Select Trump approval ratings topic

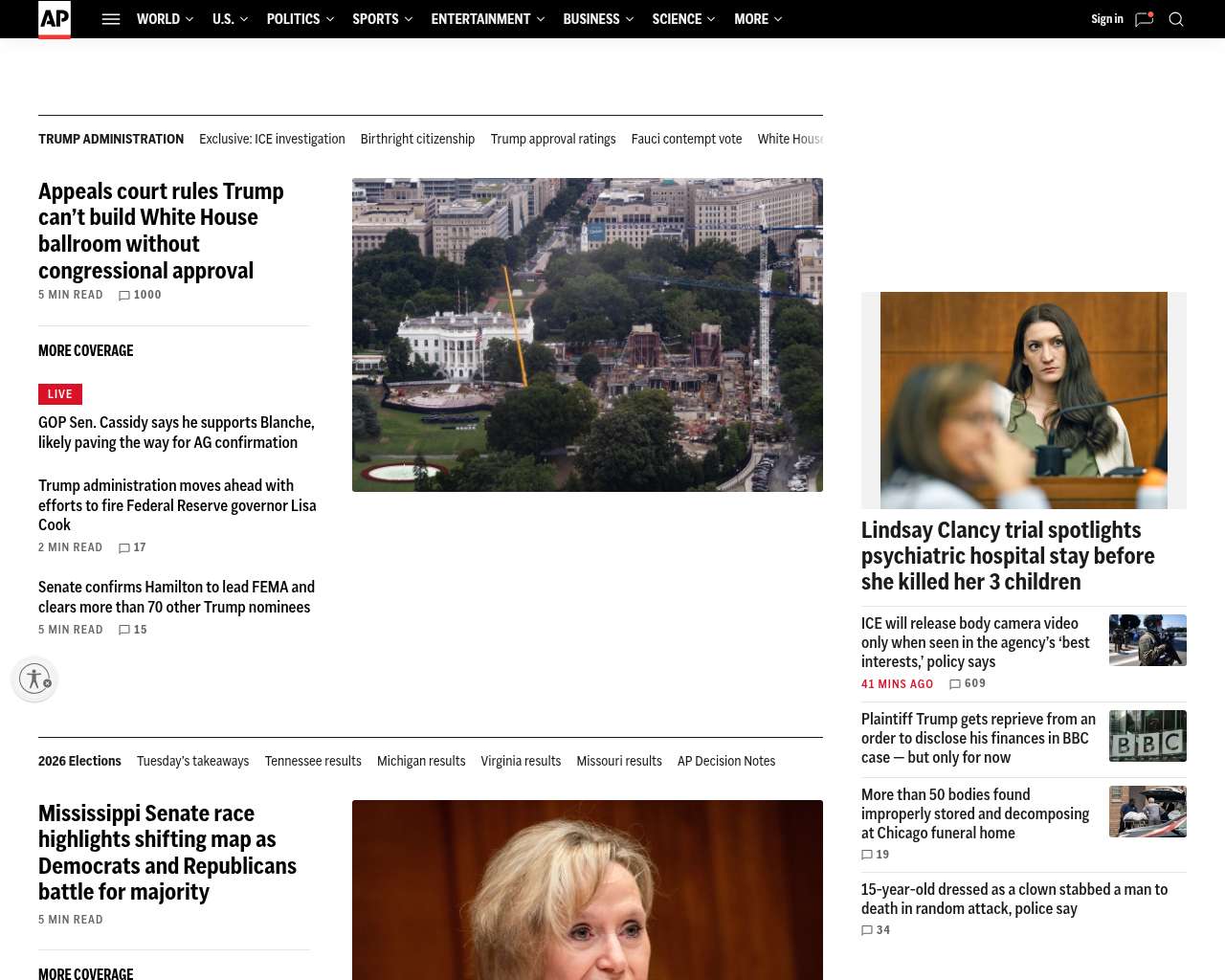pyautogui.click(x=553, y=139)
